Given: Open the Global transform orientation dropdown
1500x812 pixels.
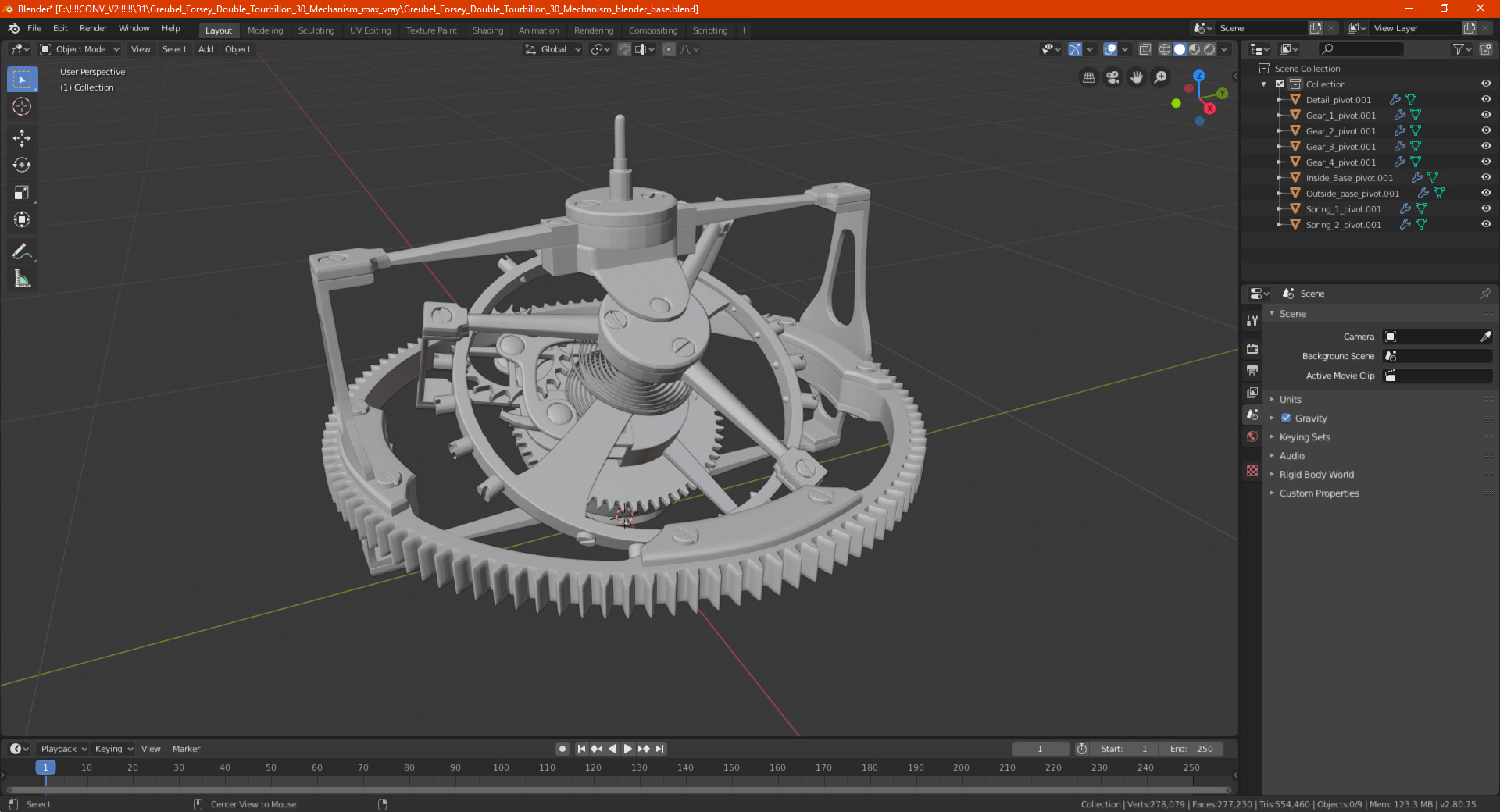Looking at the screenshot, I should 552,49.
